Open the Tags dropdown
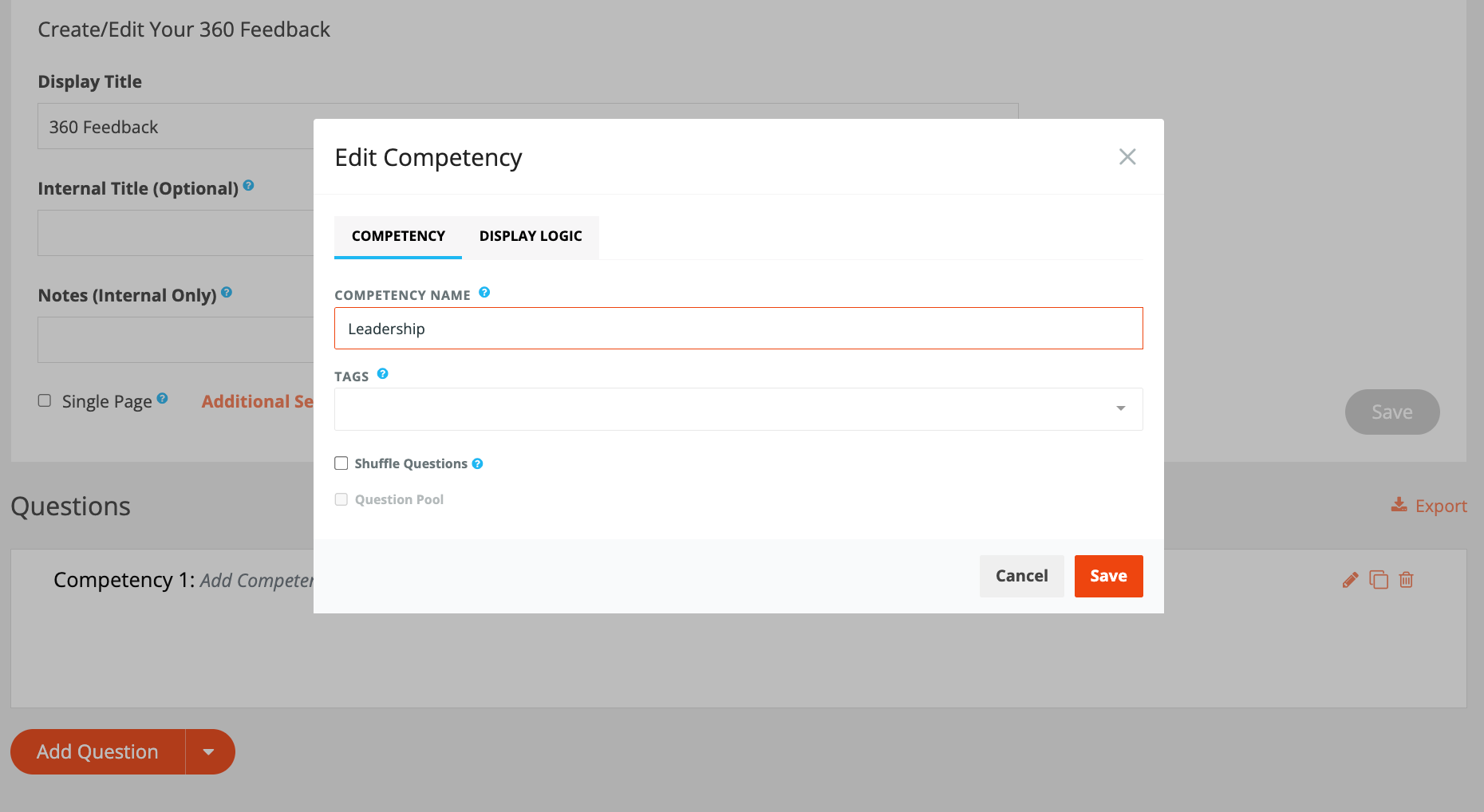Screen dimensions: 1484x812 pos(738,409)
